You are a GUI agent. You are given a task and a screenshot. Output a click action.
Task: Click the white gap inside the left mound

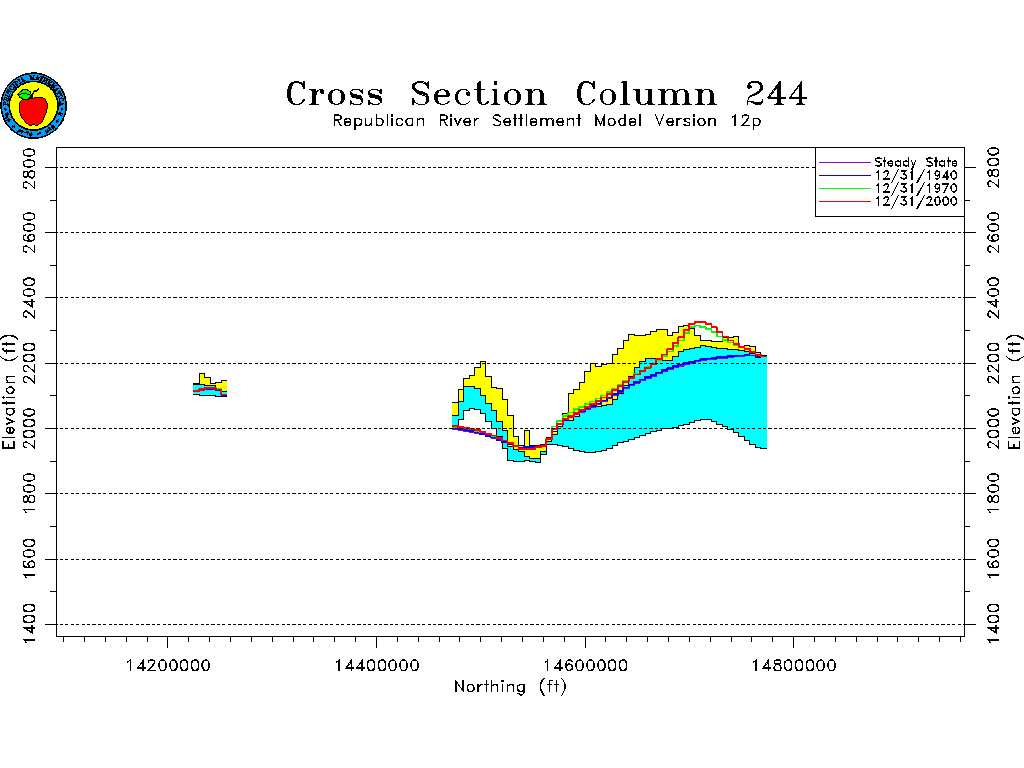(x=475, y=420)
